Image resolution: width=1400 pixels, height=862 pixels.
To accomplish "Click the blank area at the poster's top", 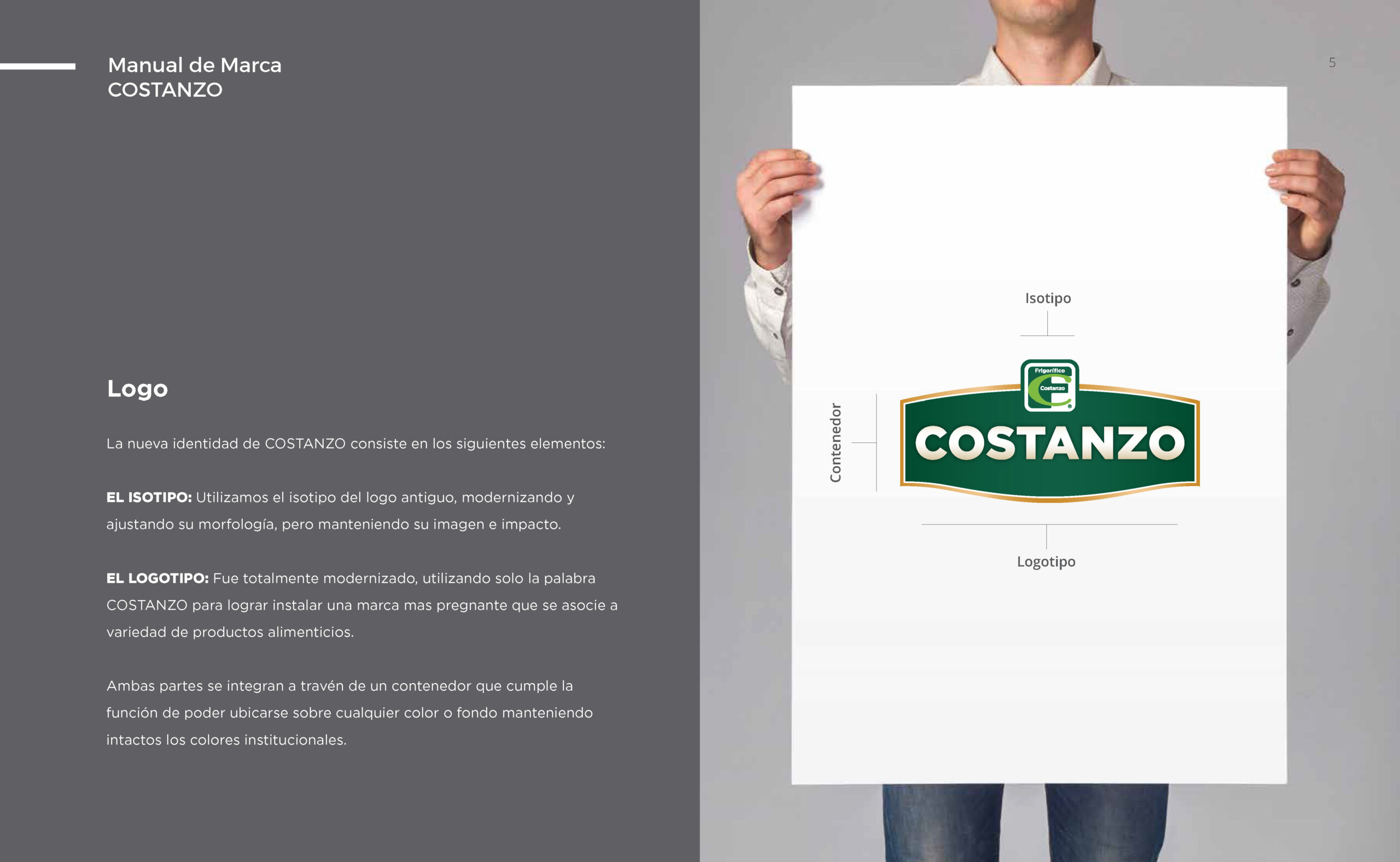I will [x=1039, y=171].
